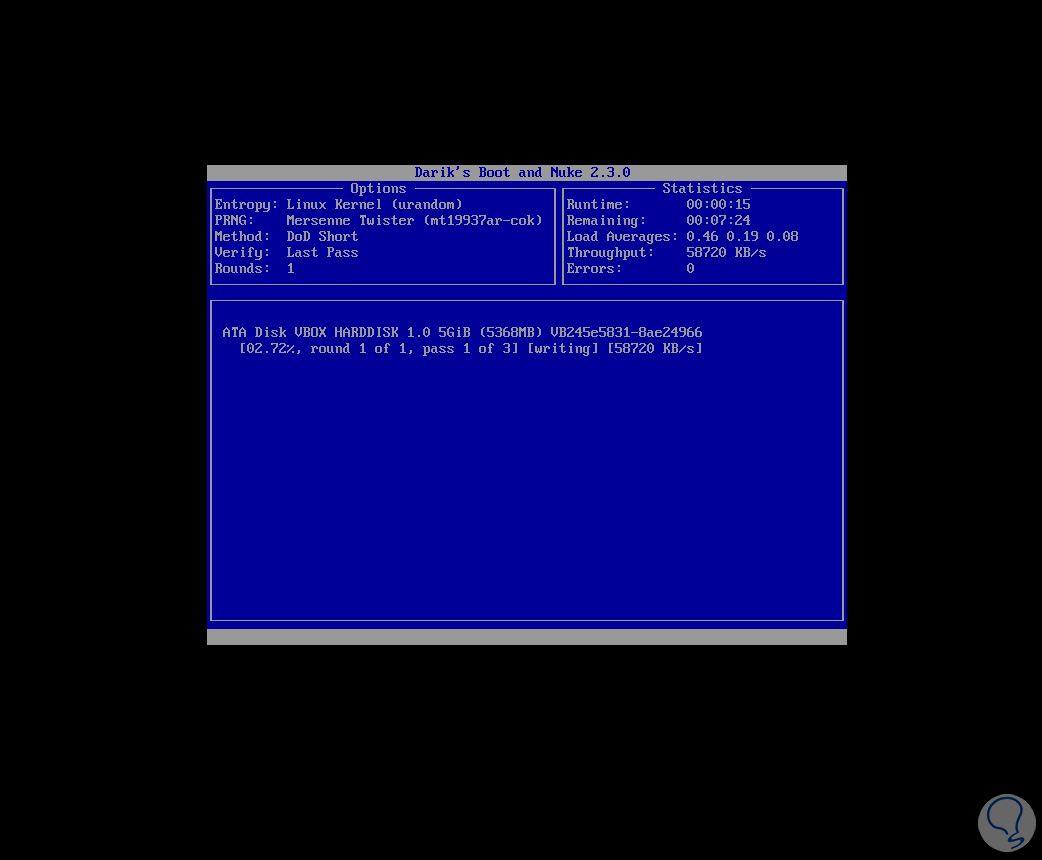The height and width of the screenshot is (860, 1042).
Task: Click the "Entropy:" label
Action: click(246, 205)
